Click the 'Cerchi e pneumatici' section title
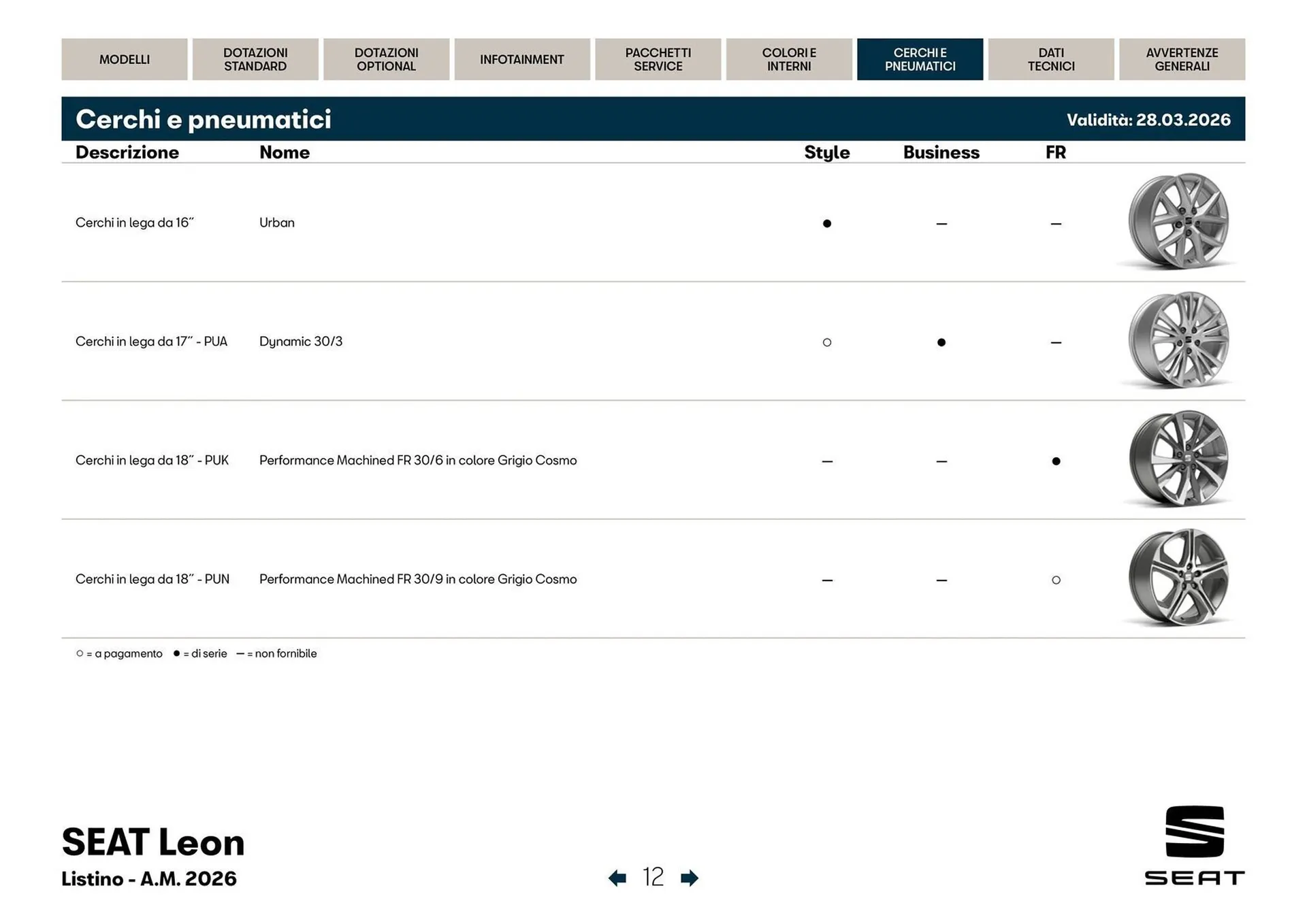 [x=204, y=119]
